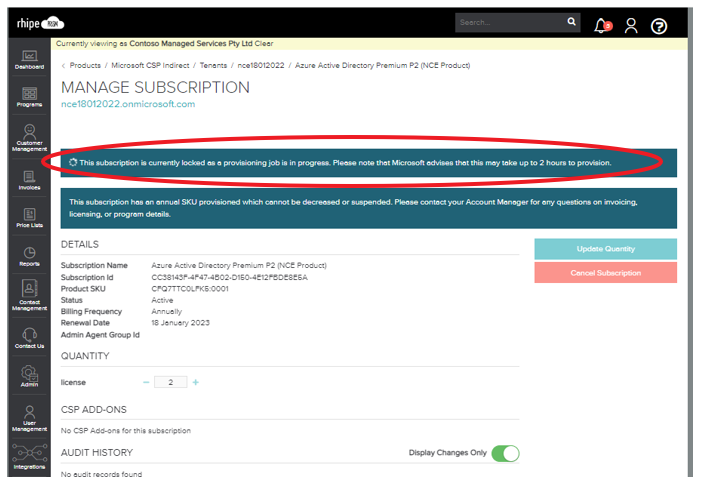This screenshot has height=486, width=708.
Task: Click the MANAGE SUBSCRIPTION heading
Action: click(x=155, y=87)
